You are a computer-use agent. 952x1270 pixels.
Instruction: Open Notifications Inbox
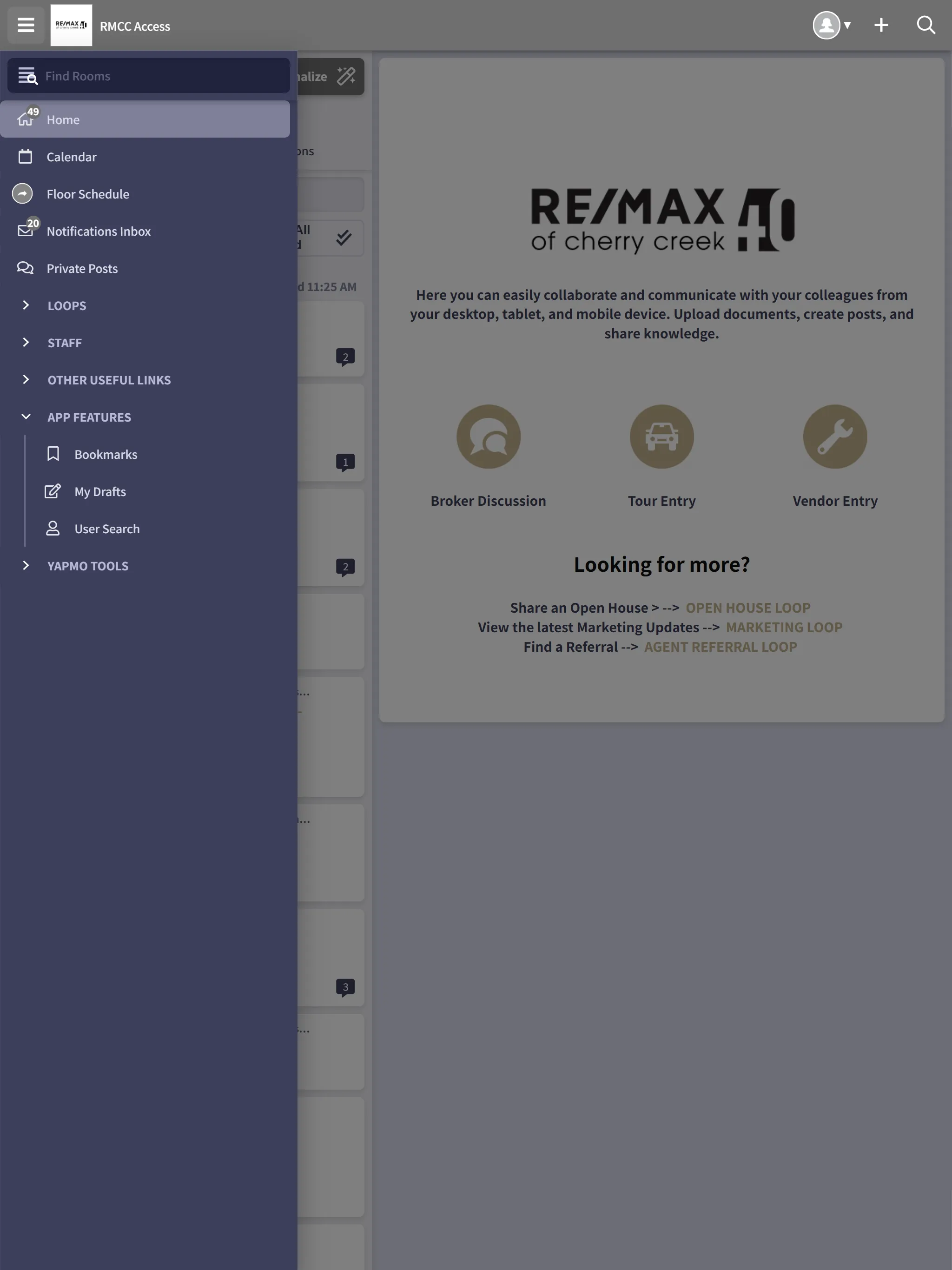click(145, 232)
